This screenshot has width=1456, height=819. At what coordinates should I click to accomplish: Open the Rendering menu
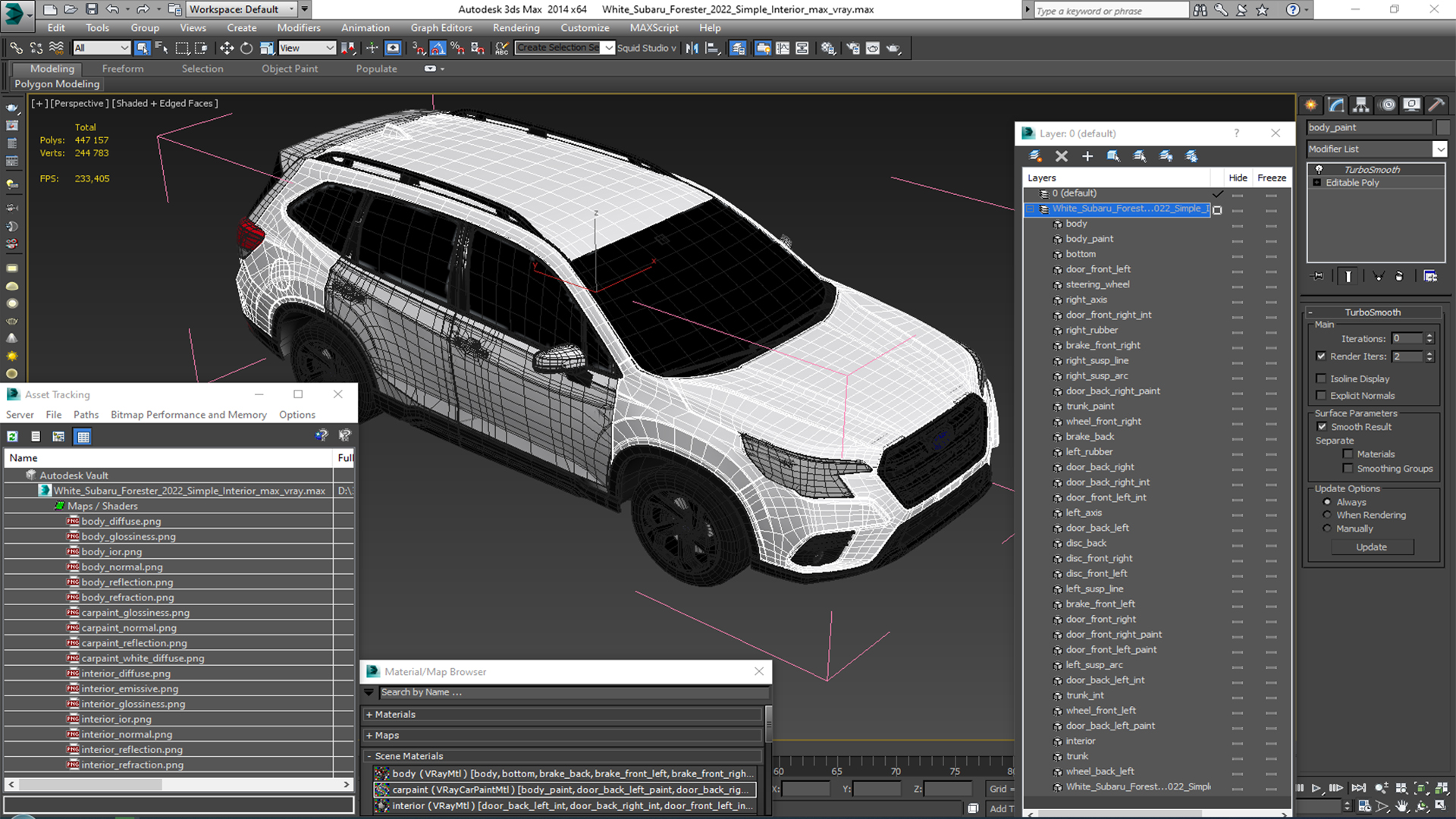tap(516, 28)
